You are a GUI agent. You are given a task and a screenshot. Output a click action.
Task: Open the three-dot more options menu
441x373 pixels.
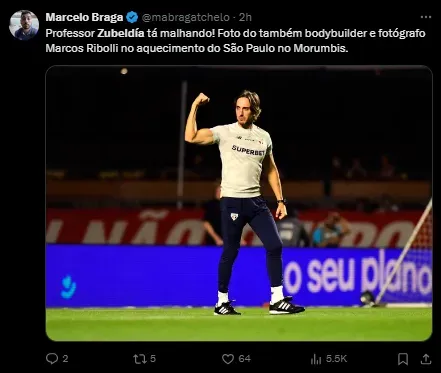click(426, 17)
